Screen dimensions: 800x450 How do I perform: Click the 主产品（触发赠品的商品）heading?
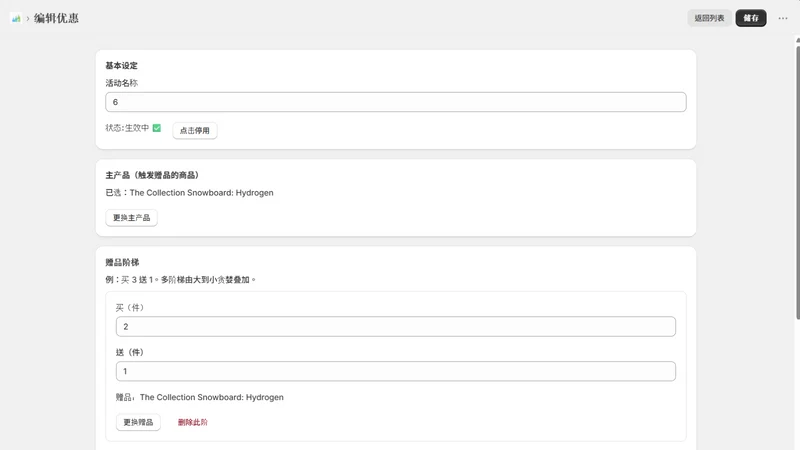click(x=152, y=175)
